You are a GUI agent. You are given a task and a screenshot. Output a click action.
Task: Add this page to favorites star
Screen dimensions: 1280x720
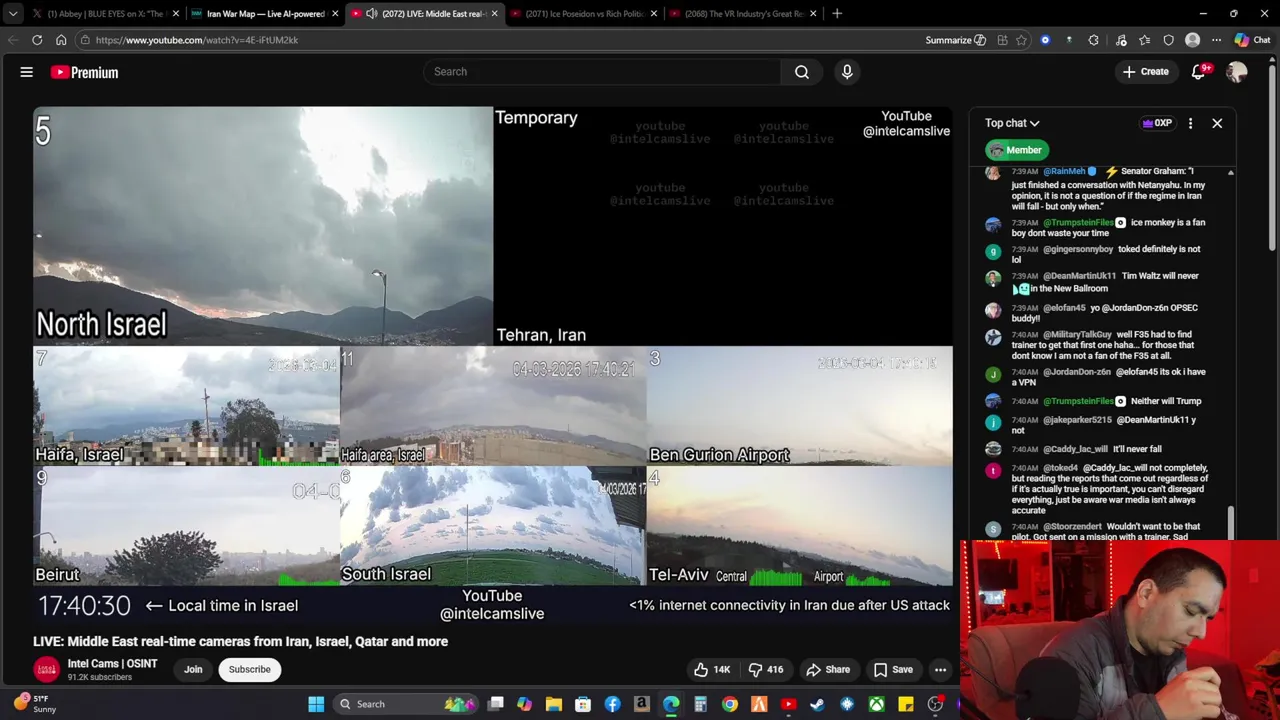pyautogui.click(x=1021, y=40)
